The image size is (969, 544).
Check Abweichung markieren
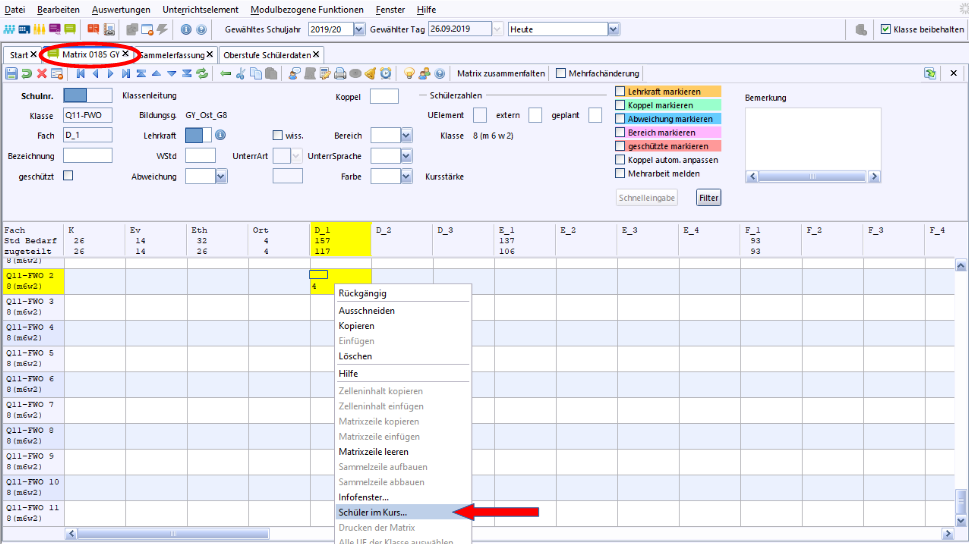click(620, 119)
